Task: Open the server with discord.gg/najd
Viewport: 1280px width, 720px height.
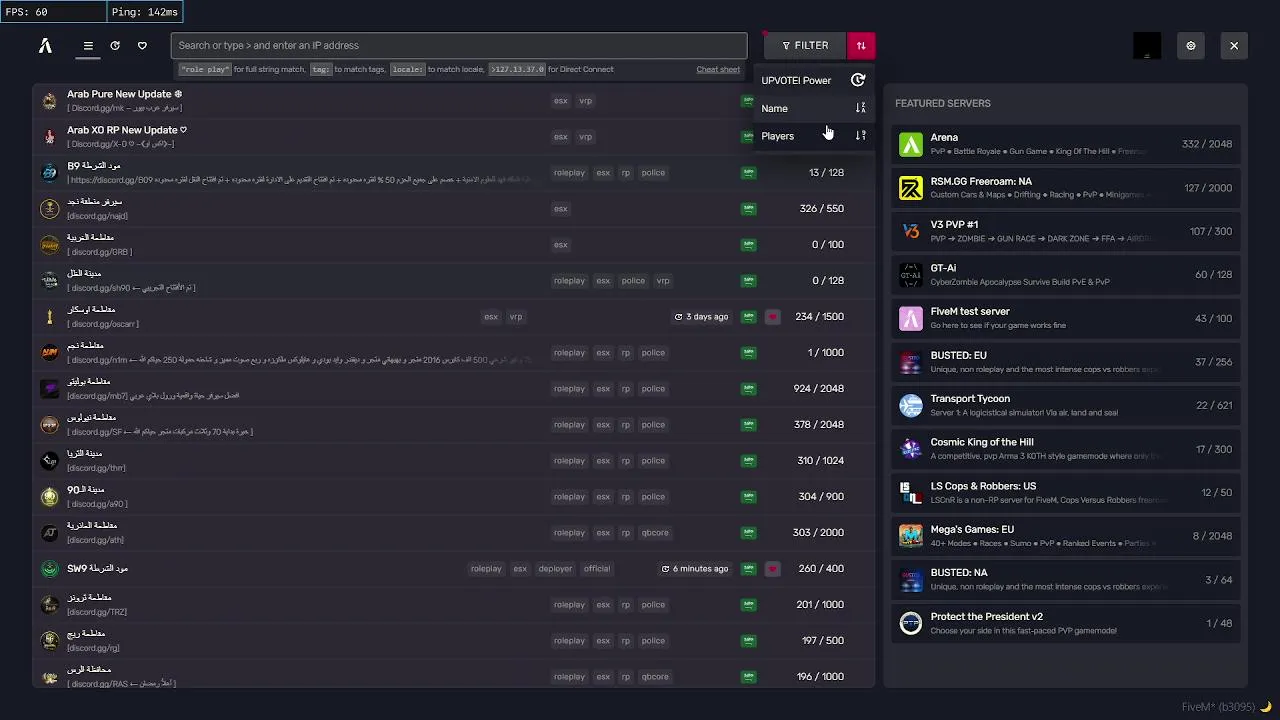Action: (x=455, y=209)
